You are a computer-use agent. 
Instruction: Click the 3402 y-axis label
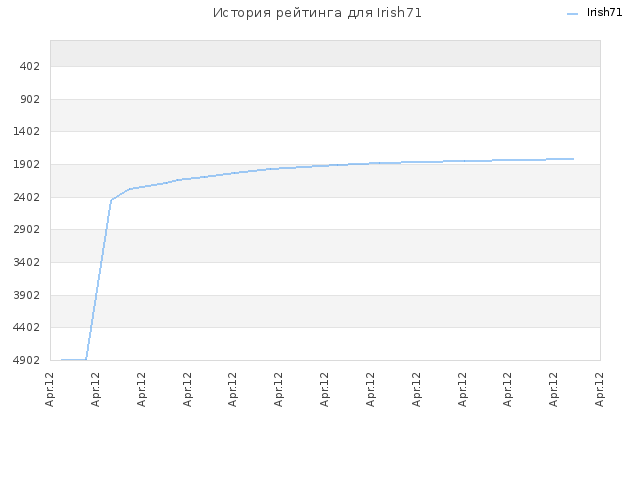[x=27, y=262]
